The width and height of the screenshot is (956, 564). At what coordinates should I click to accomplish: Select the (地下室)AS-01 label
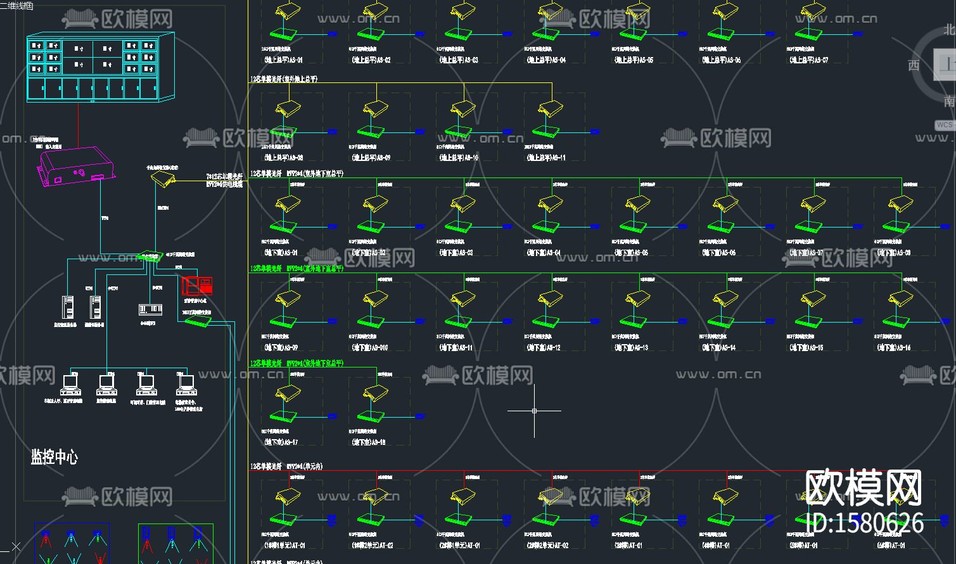pos(282,252)
